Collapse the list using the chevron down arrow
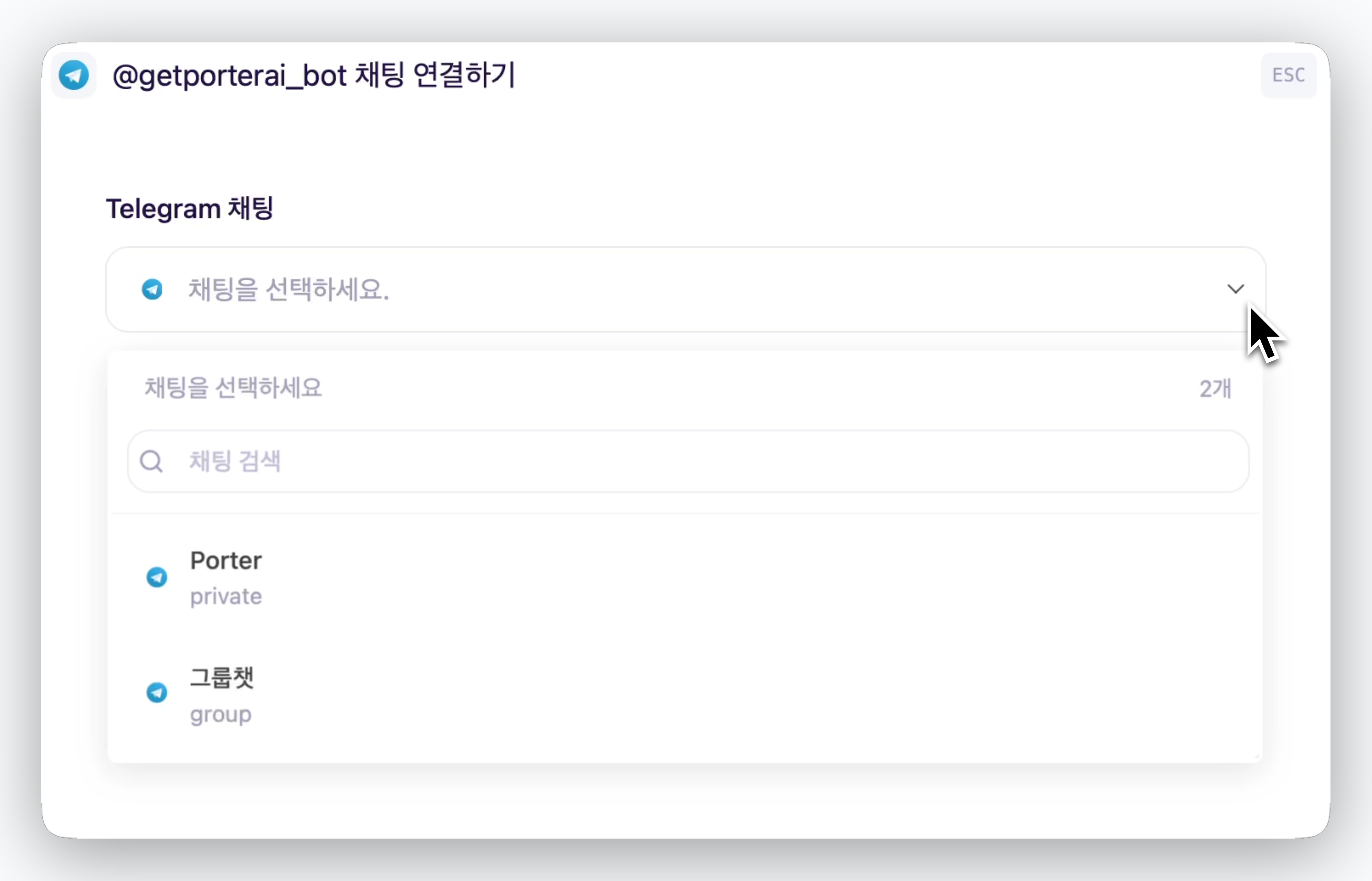Viewport: 1372px width, 881px height. coord(1236,289)
